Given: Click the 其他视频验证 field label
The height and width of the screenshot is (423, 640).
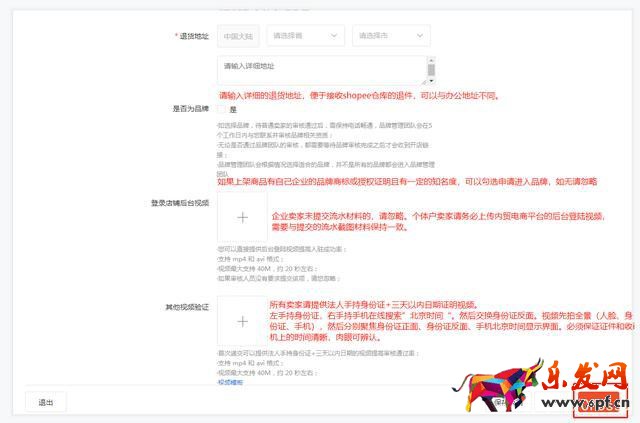Looking at the screenshot, I should coord(187,306).
